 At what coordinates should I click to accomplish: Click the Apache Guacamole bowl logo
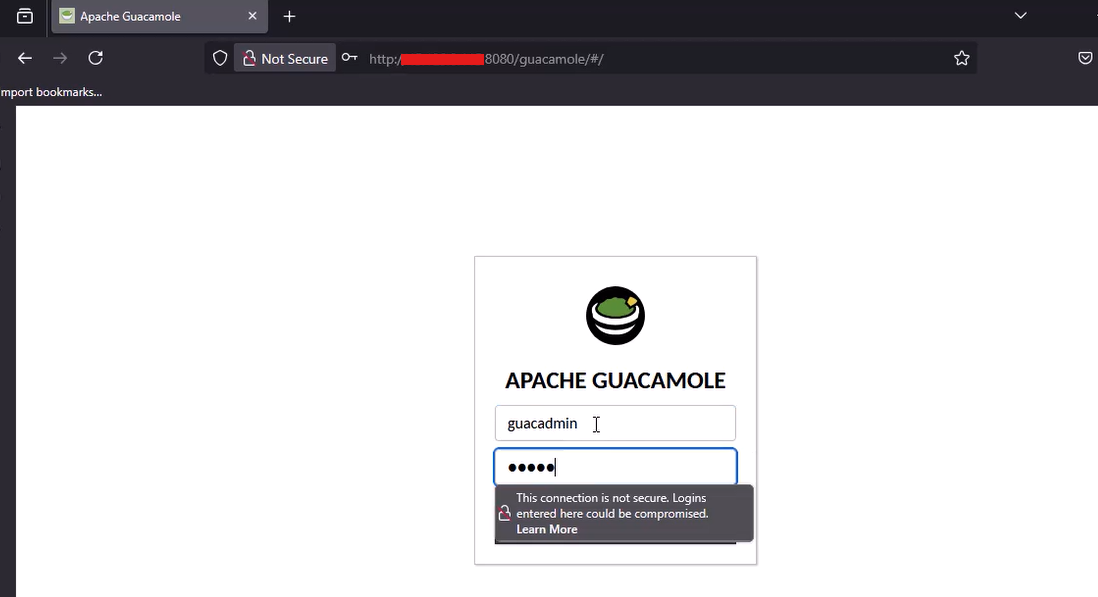[x=616, y=316]
